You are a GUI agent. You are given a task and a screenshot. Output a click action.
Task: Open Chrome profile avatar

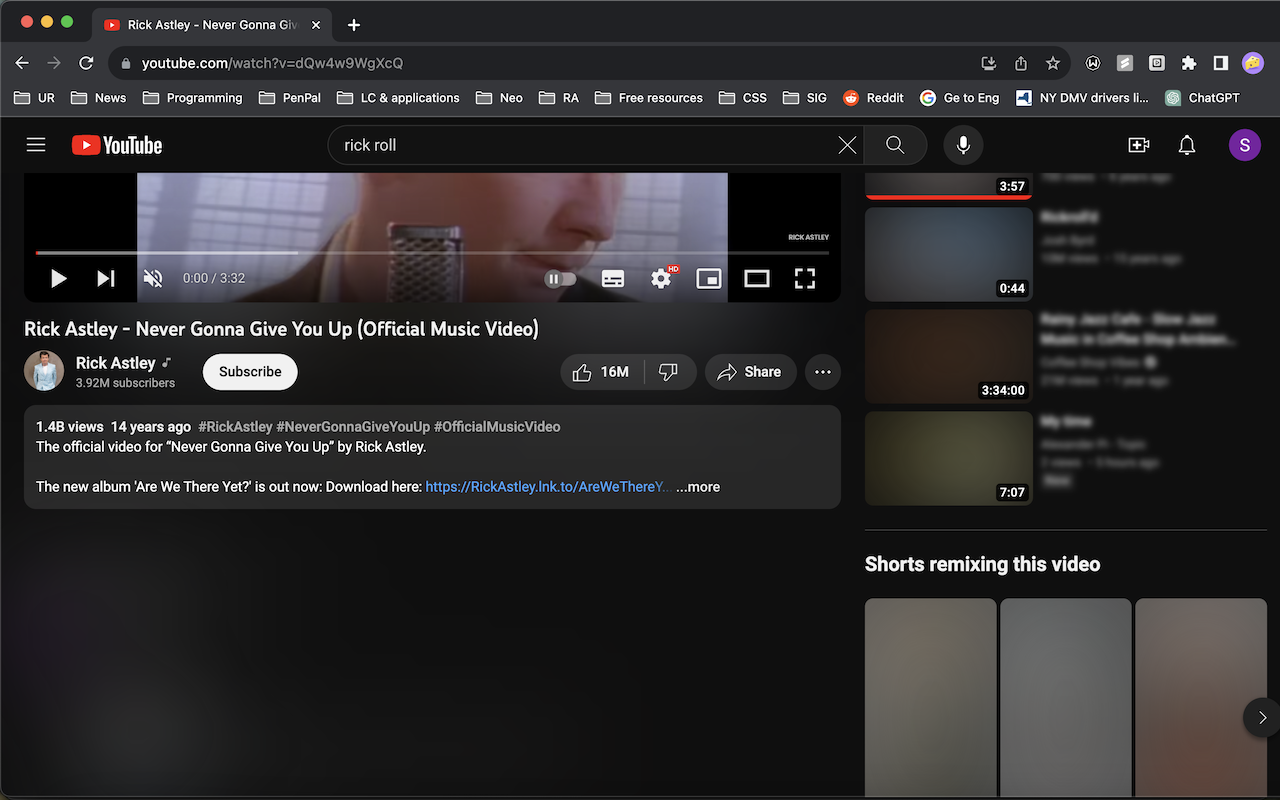pyautogui.click(x=1253, y=63)
